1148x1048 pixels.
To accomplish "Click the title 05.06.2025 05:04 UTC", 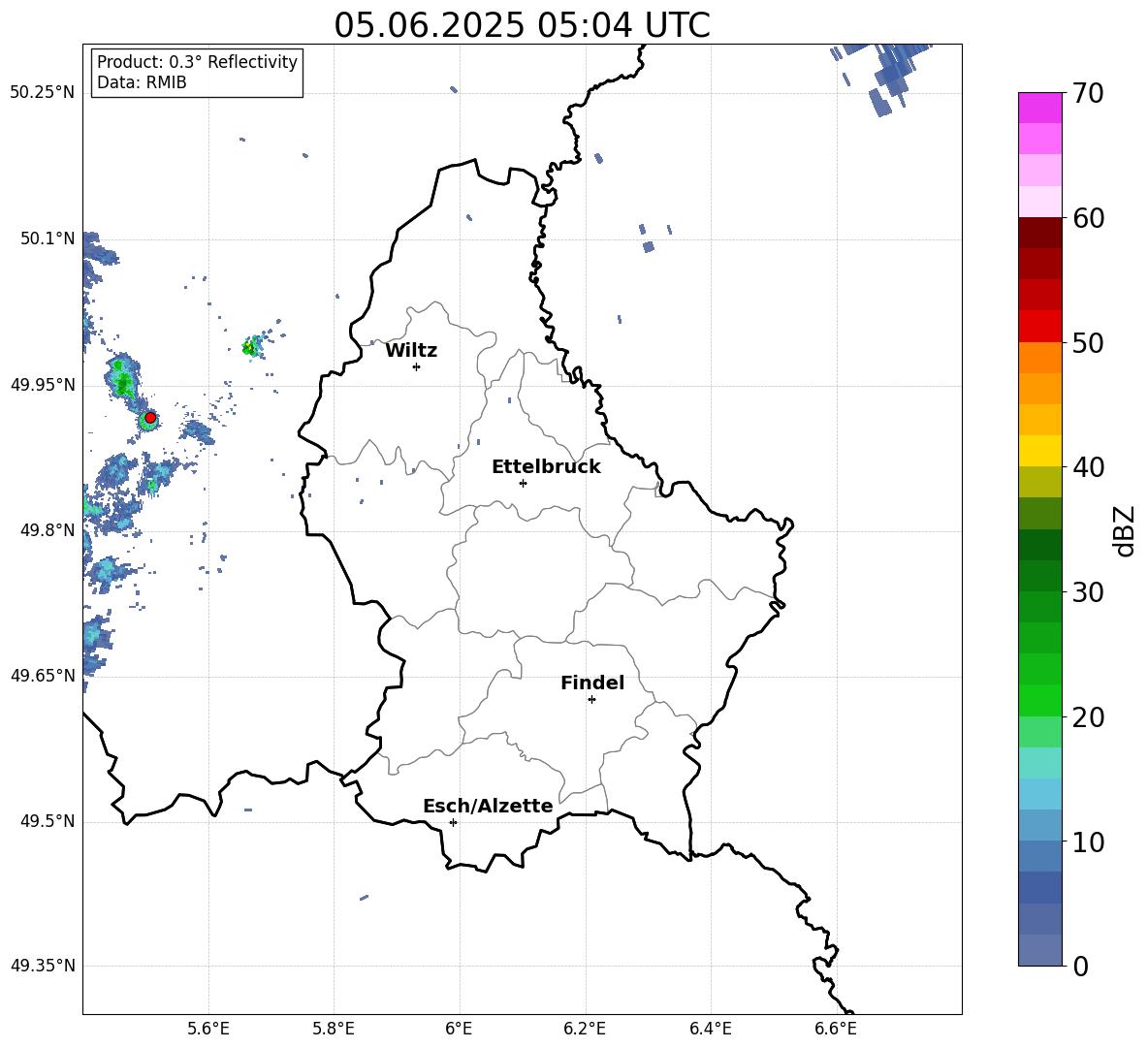I will (522, 25).
